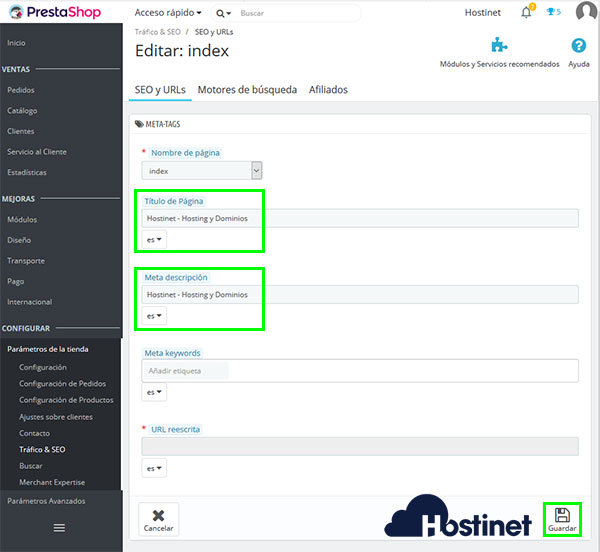The height and width of the screenshot is (552, 600).
Task: Switch to Motores de búsqueda tab
Action: coord(247,90)
